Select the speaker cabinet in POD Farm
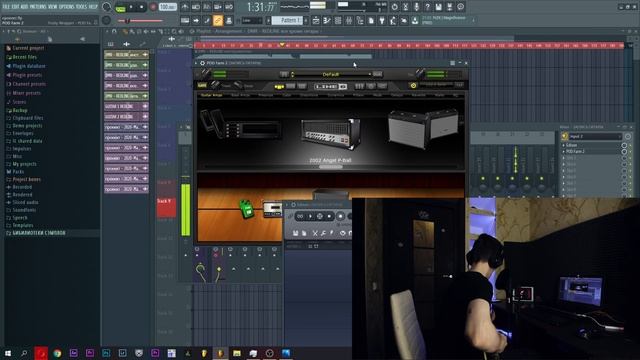The width and height of the screenshot is (640, 360). click(423, 128)
